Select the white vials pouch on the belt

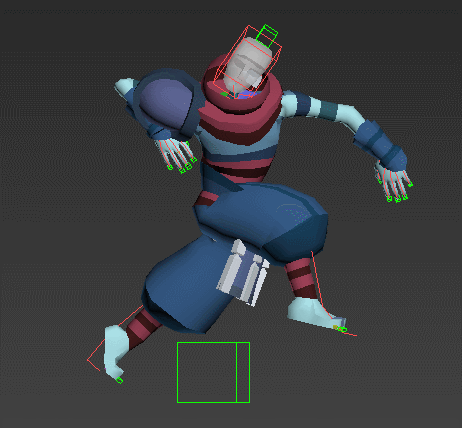(243, 272)
